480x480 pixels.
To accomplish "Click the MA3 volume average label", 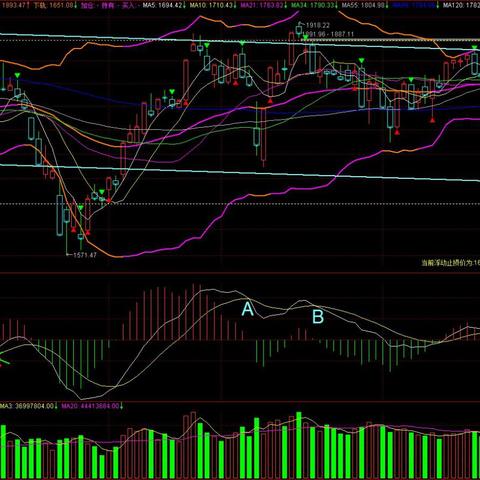I will click(28, 406).
